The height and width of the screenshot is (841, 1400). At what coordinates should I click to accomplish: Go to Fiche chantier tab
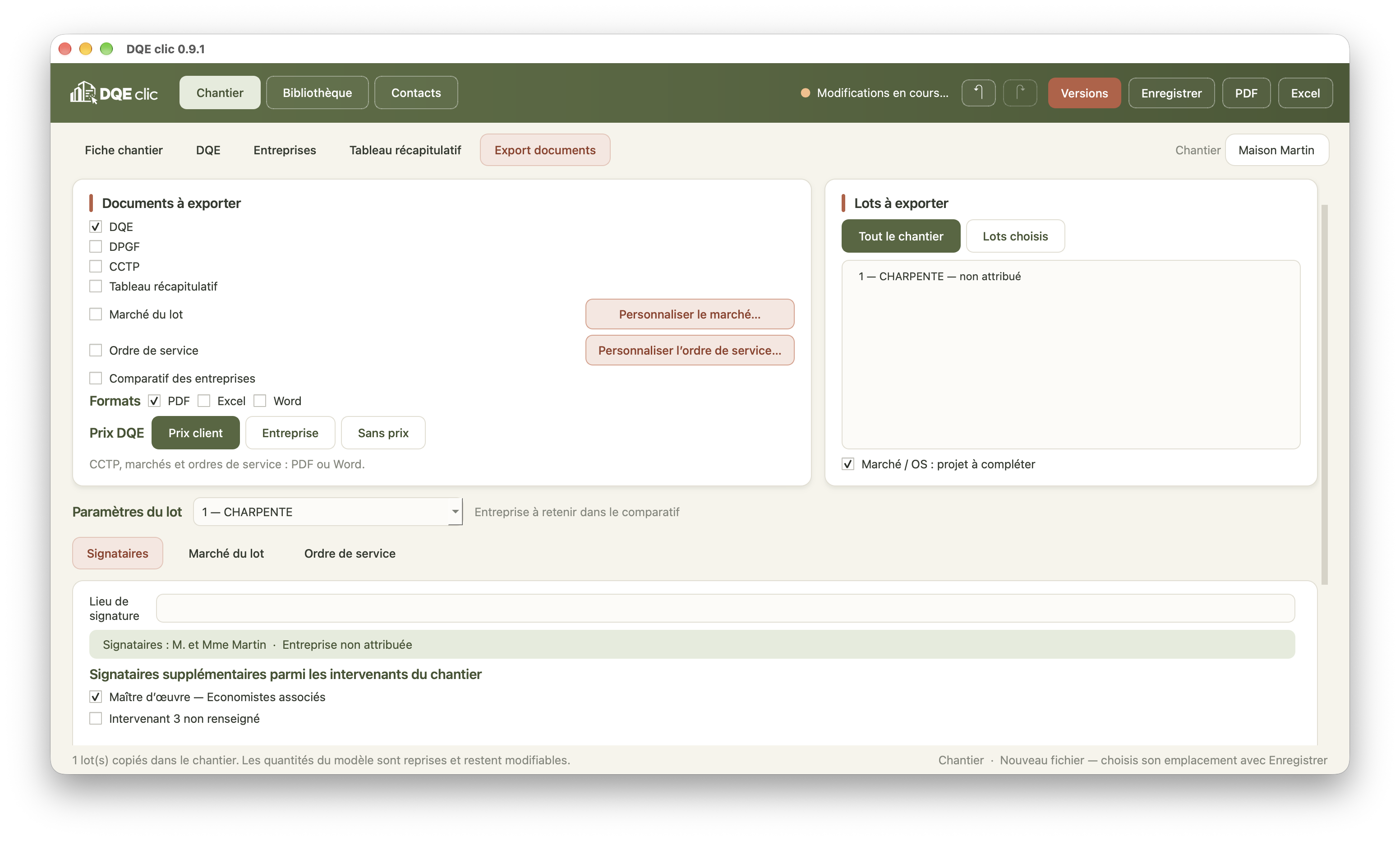tap(124, 150)
